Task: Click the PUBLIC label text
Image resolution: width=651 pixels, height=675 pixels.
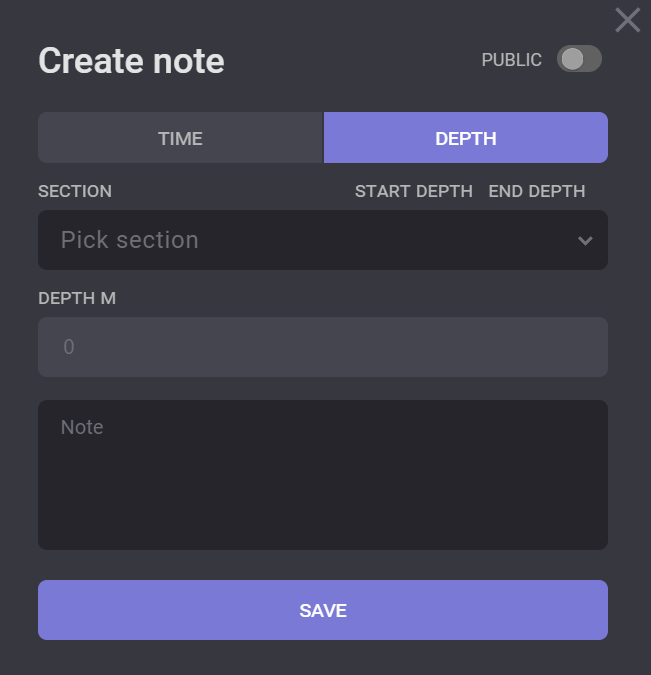Action: tap(511, 60)
